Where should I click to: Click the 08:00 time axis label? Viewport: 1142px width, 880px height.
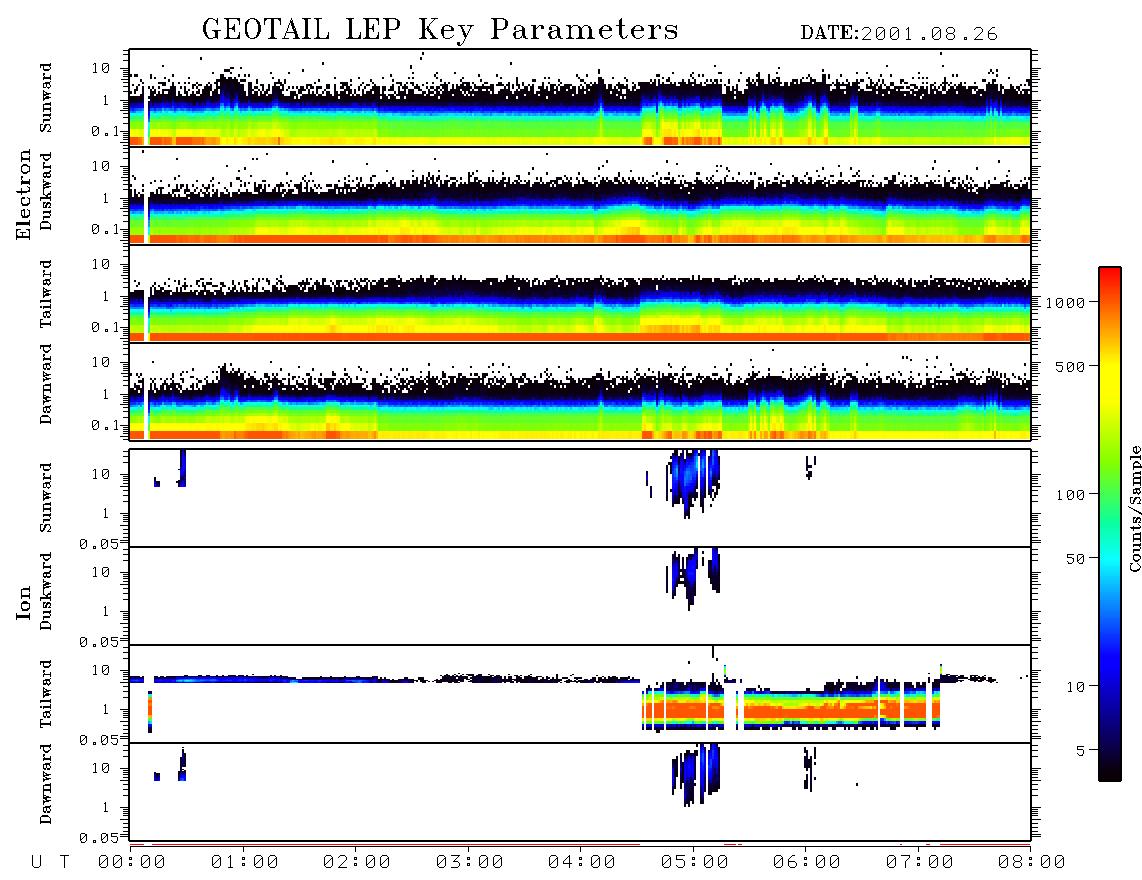tap(1032, 863)
